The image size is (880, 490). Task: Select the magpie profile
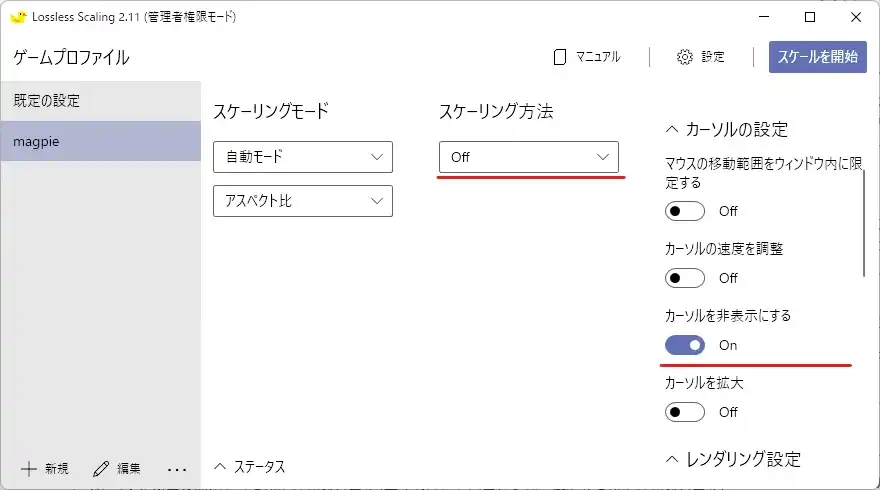pyautogui.click(x=100, y=141)
